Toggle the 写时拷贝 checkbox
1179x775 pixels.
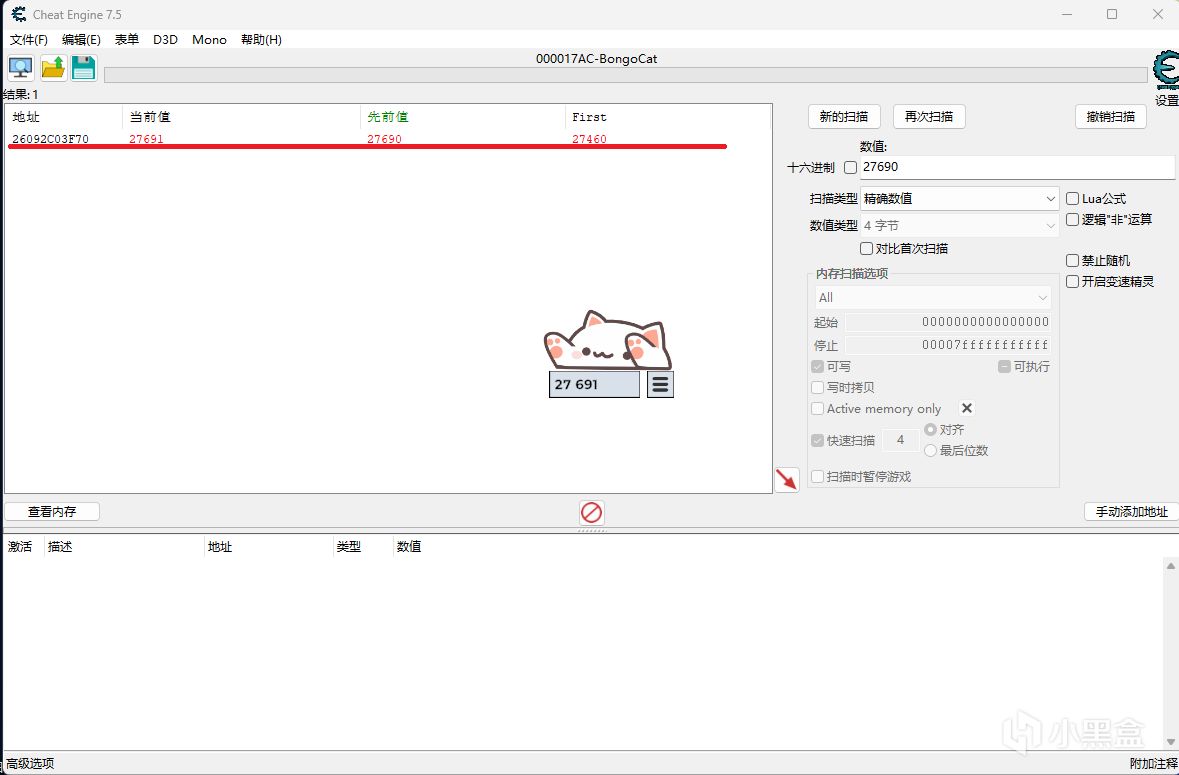(x=817, y=388)
